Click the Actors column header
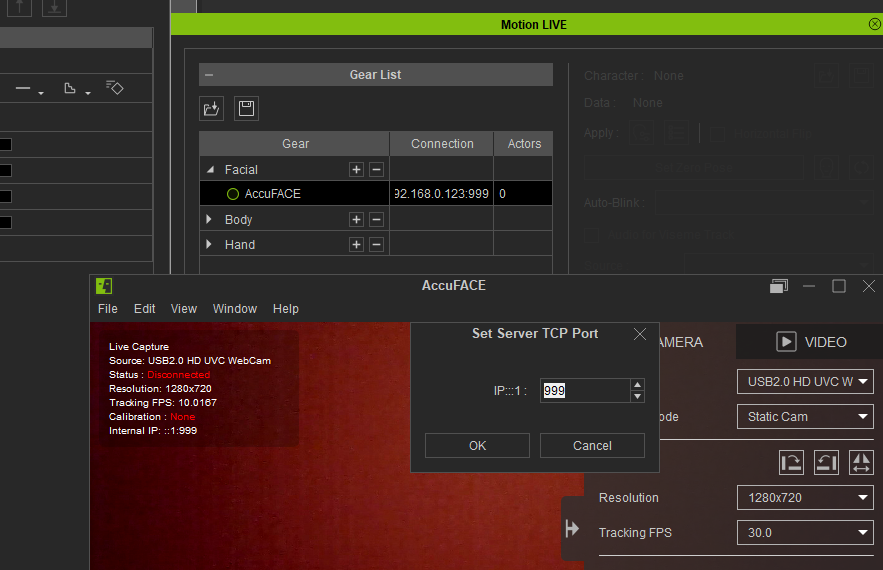 pyautogui.click(x=524, y=144)
